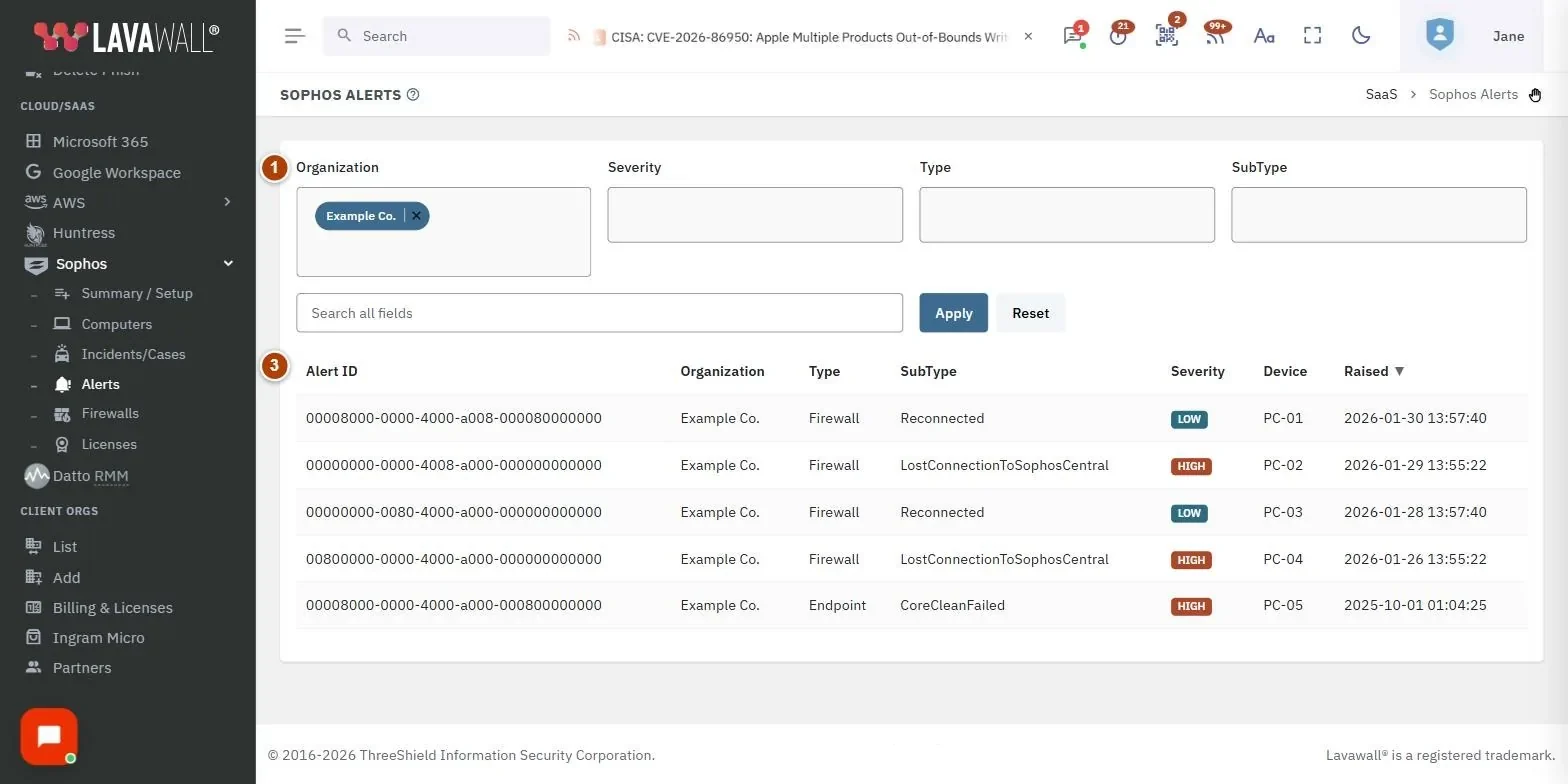Open Sophos Firewalls page
The height and width of the screenshot is (784, 1568).
(x=110, y=414)
